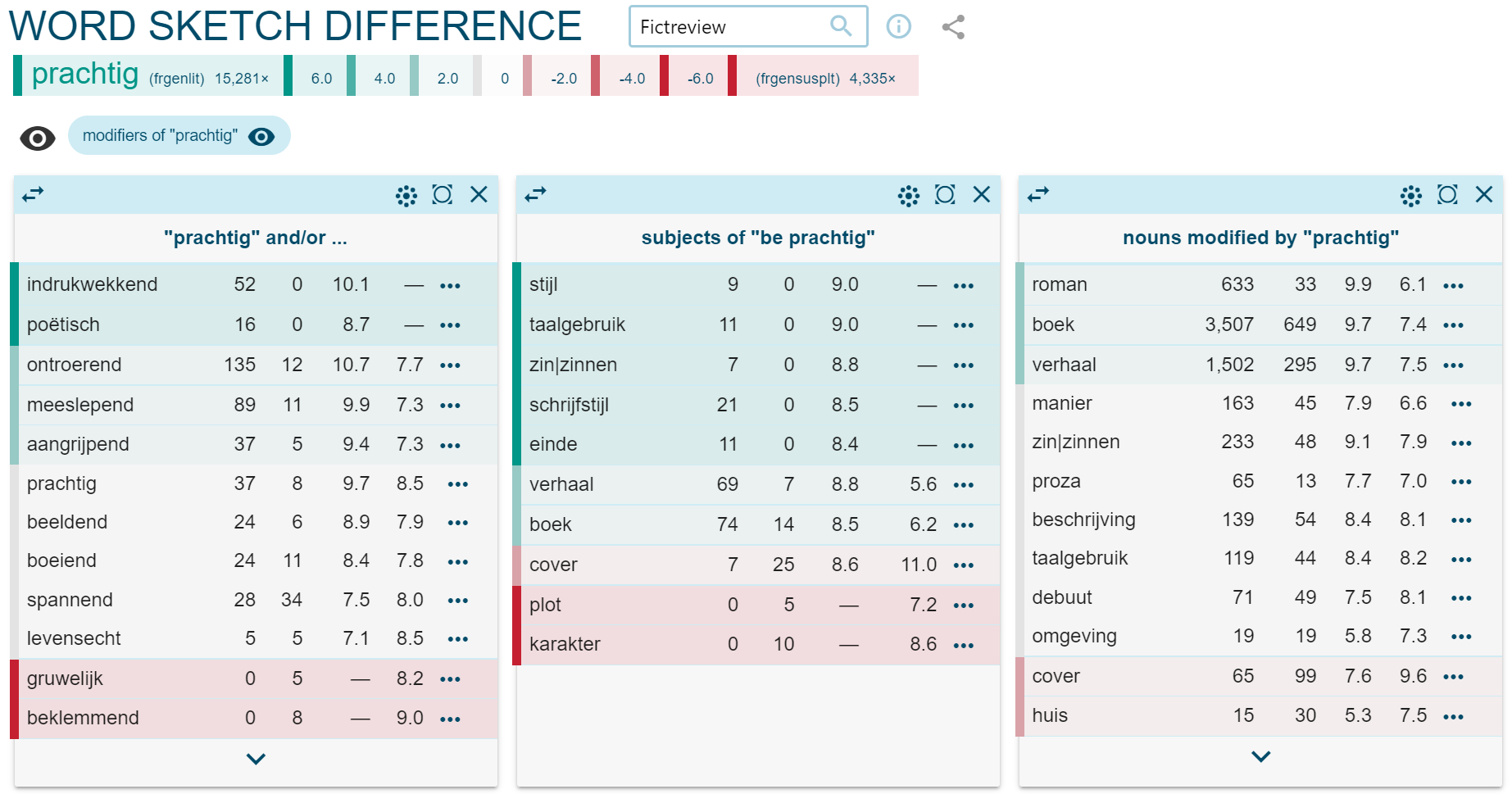
Task: Expand more rows in nouns modified panel
Action: click(1260, 756)
